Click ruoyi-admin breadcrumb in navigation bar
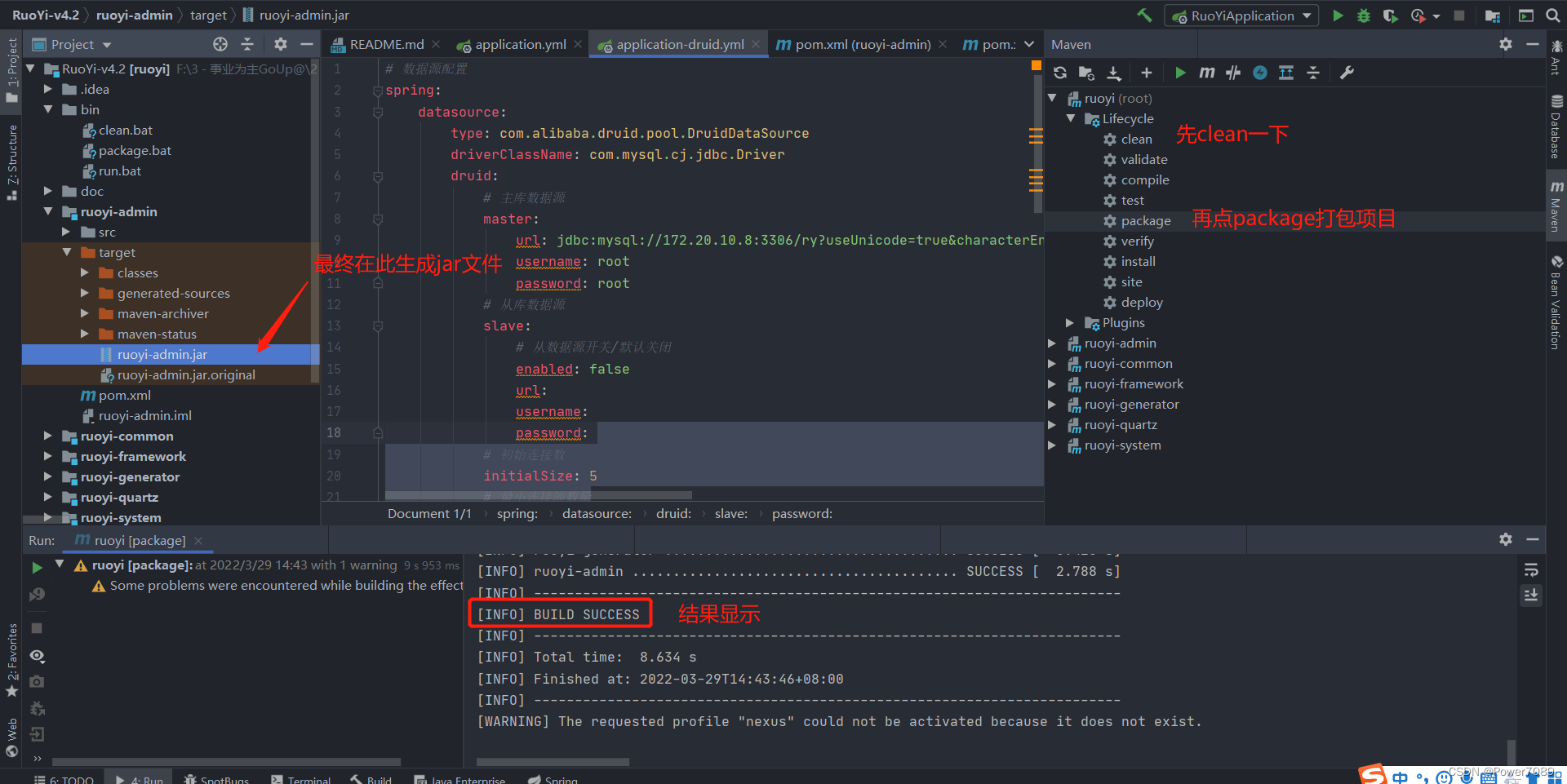 [134, 15]
